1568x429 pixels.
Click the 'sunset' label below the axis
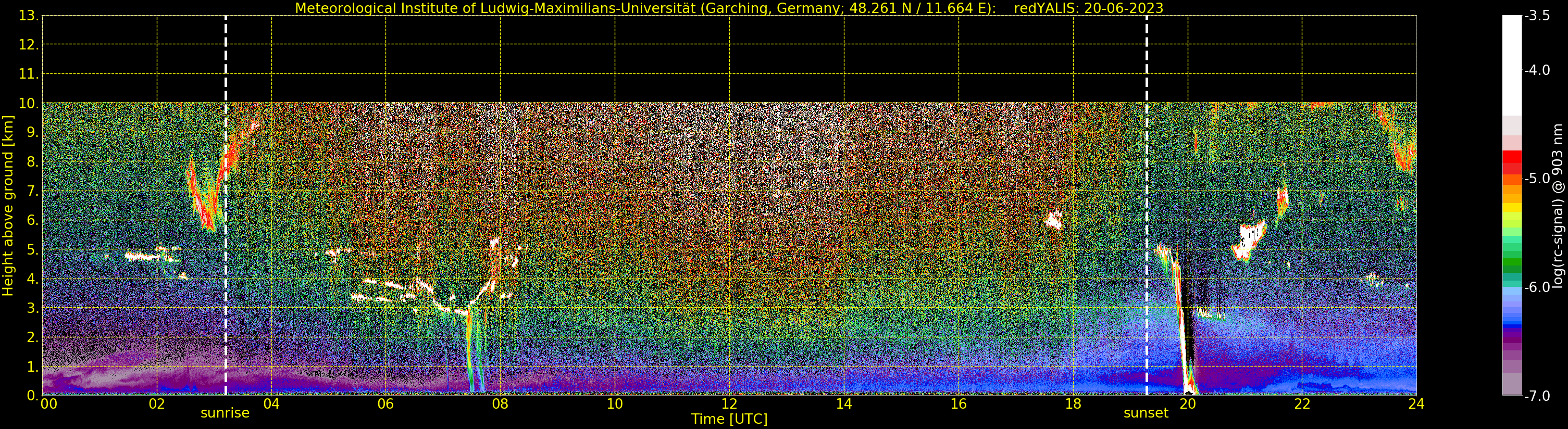coord(1146,413)
